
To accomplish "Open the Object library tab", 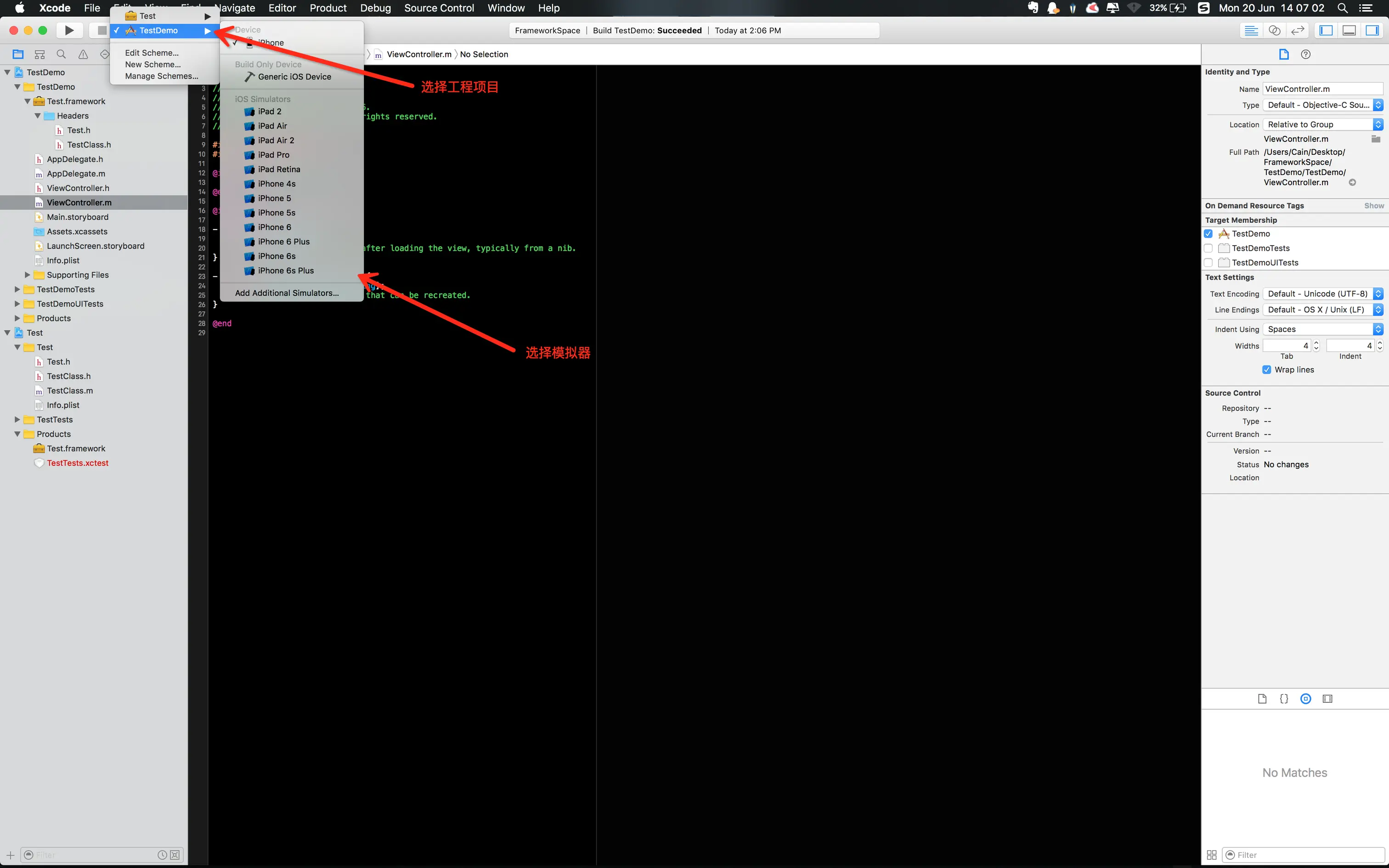I will (1306, 699).
